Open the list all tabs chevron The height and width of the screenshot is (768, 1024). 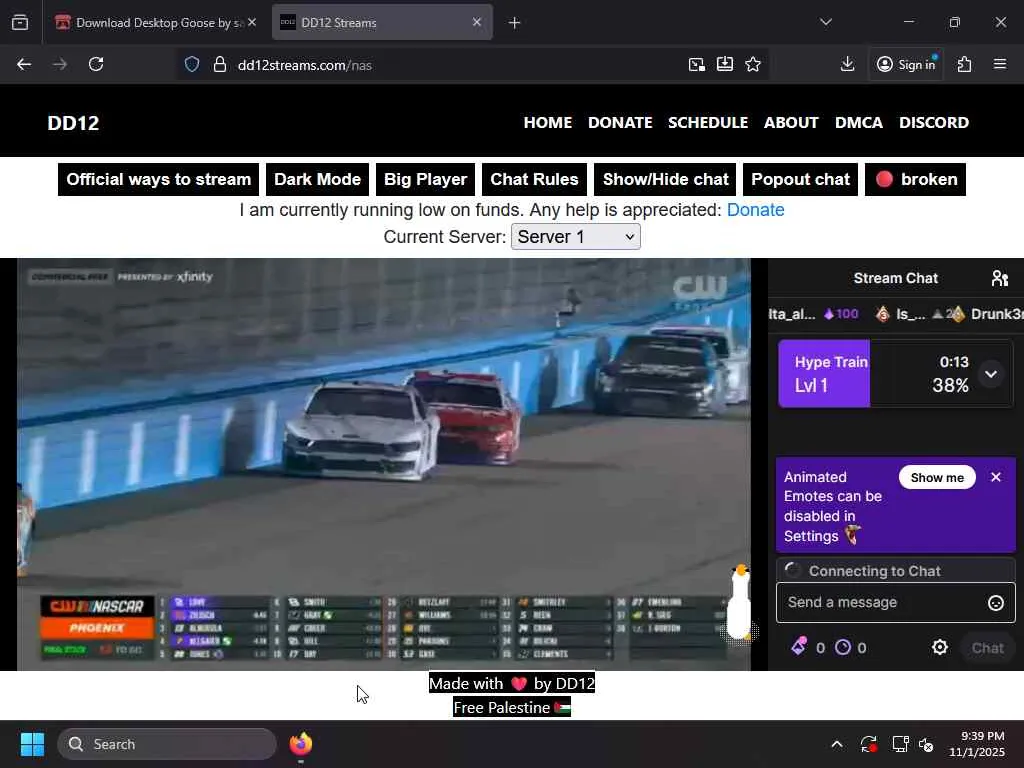(x=826, y=22)
